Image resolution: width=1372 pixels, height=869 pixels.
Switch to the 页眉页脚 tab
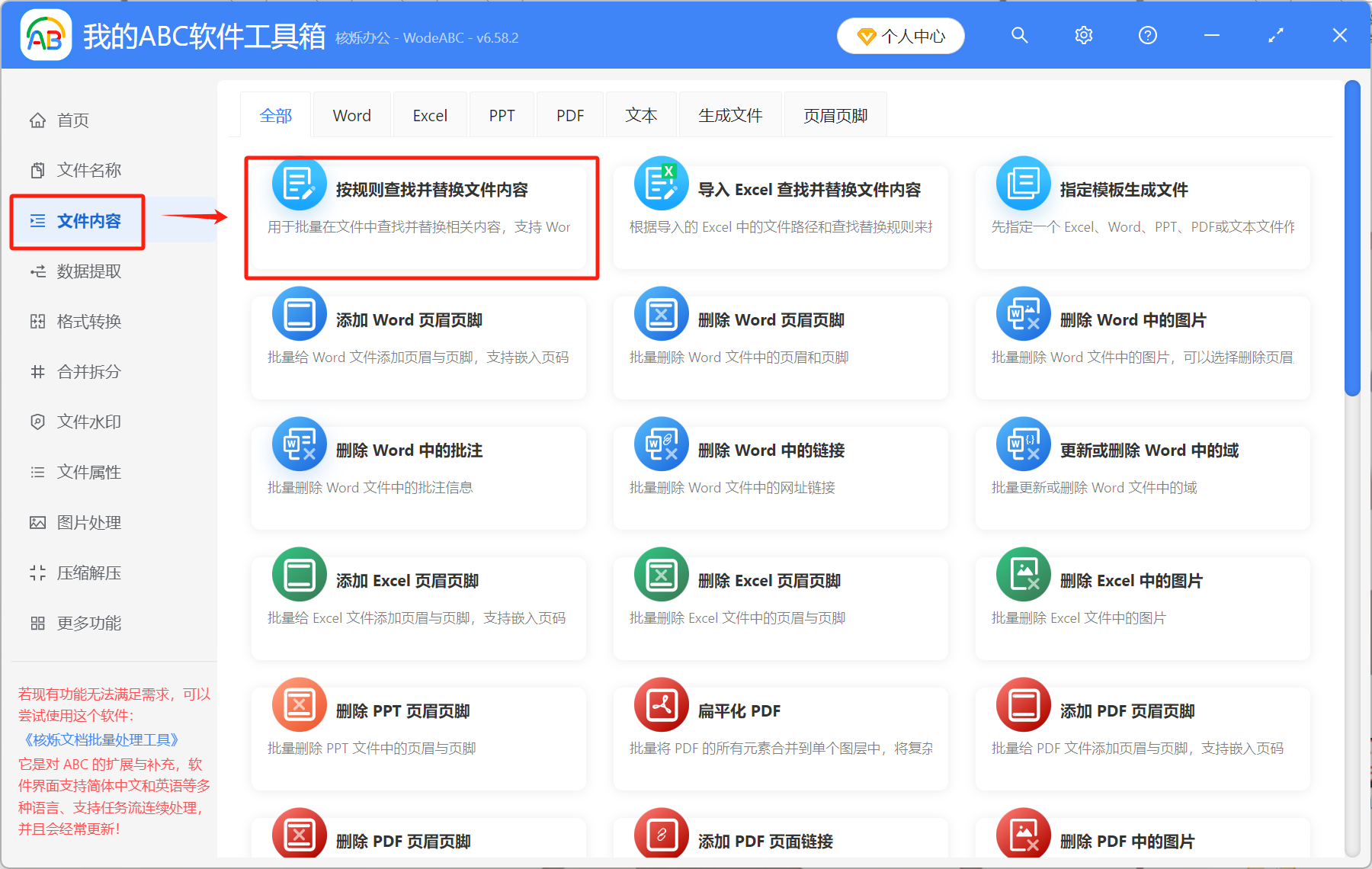(x=835, y=114)
